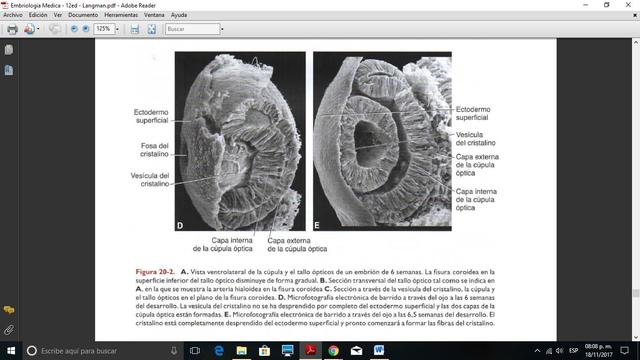Image resolution: width=640 pixels, height=360 pixels.
Task: Open the Comments panel icon
Action: click(x=9, y=310)
